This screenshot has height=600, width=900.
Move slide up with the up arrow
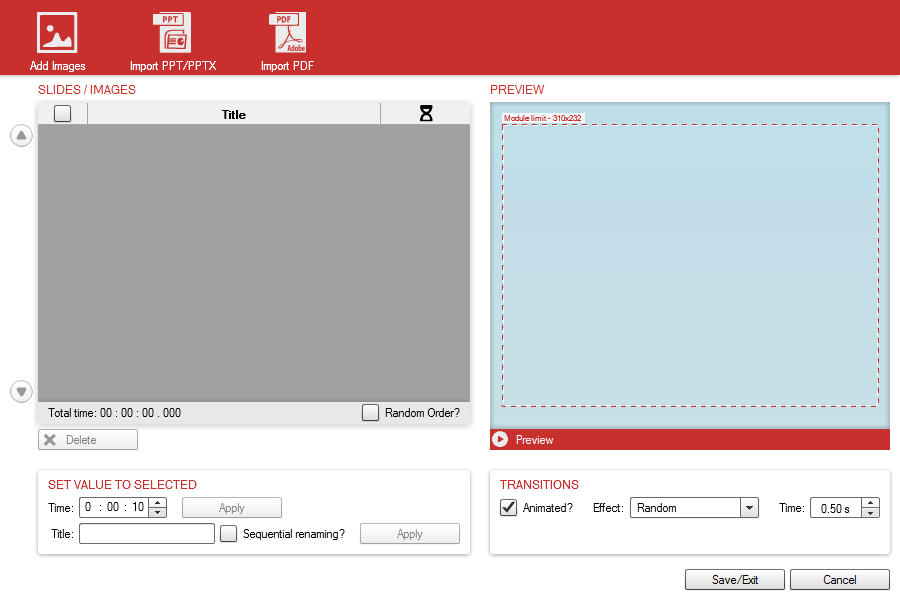point(21,136)
